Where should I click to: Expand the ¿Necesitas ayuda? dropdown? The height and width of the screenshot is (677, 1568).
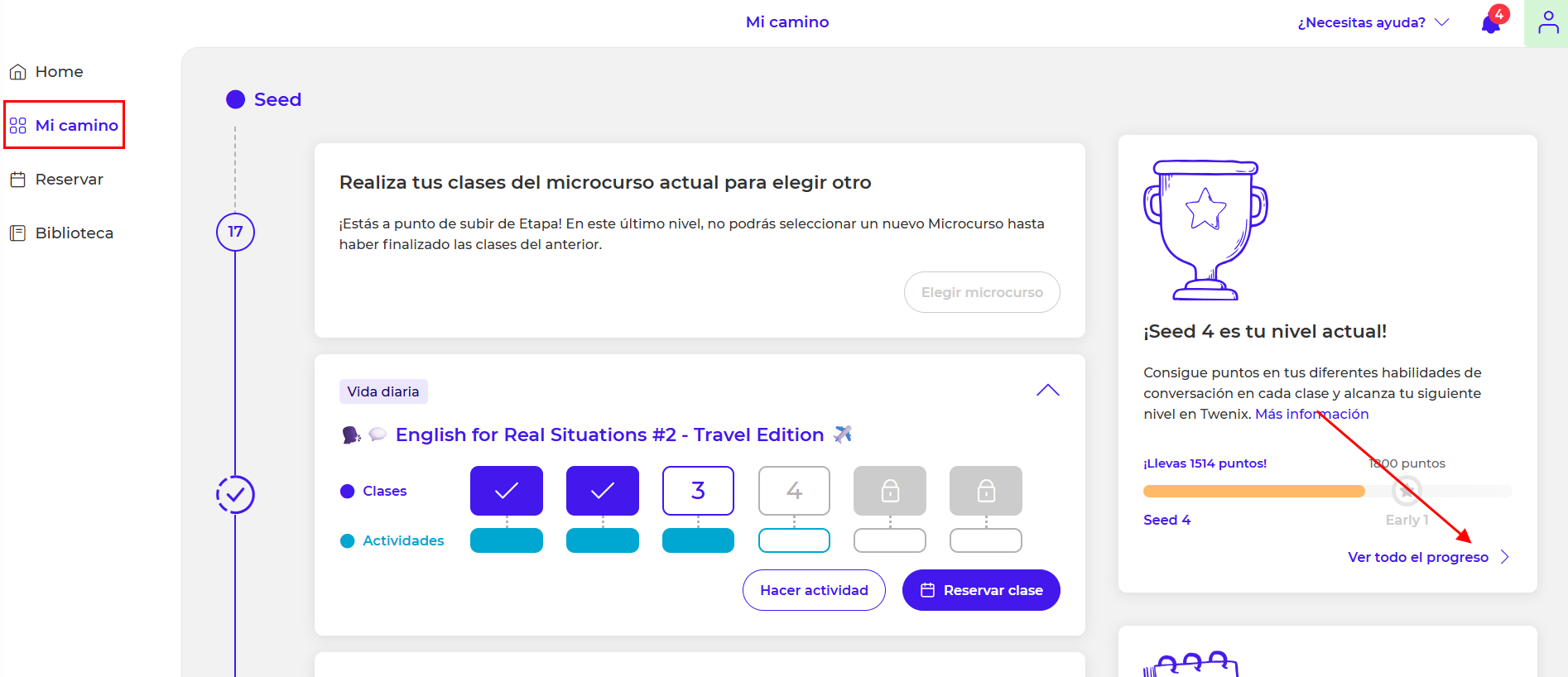1373,22
